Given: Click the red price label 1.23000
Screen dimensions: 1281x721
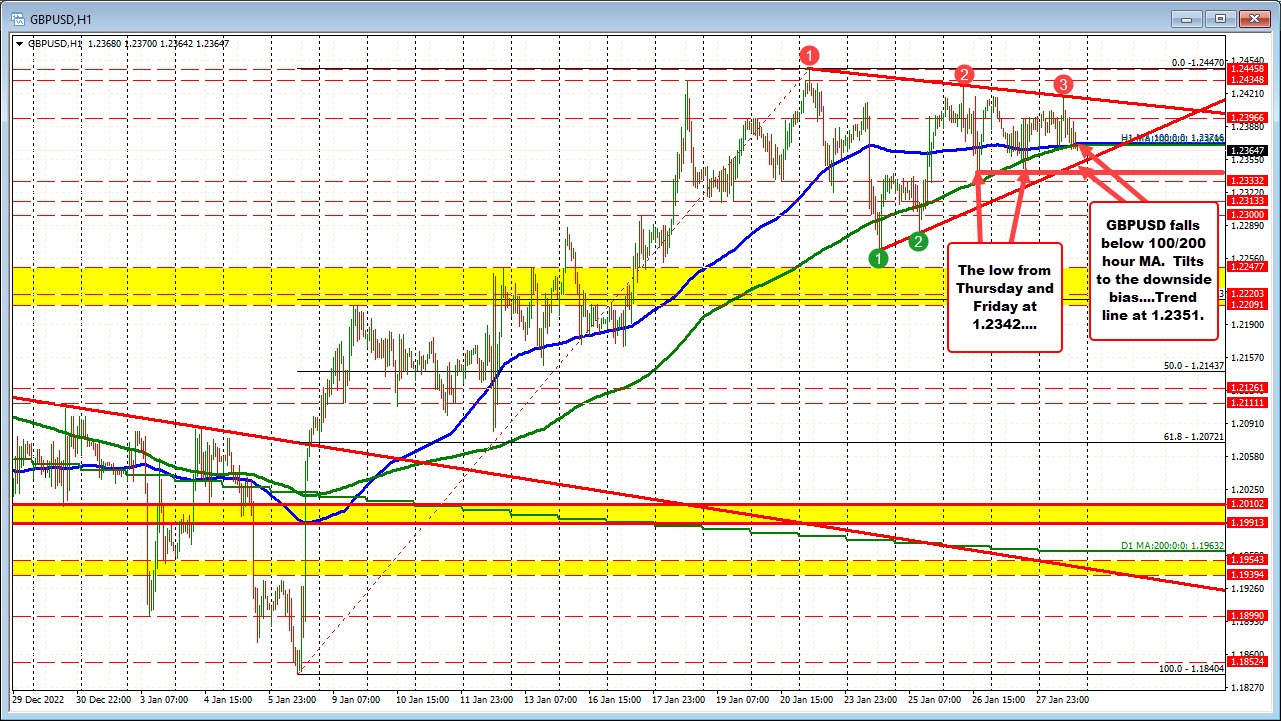Looking at the screenshot, I should coord(1250,214).
